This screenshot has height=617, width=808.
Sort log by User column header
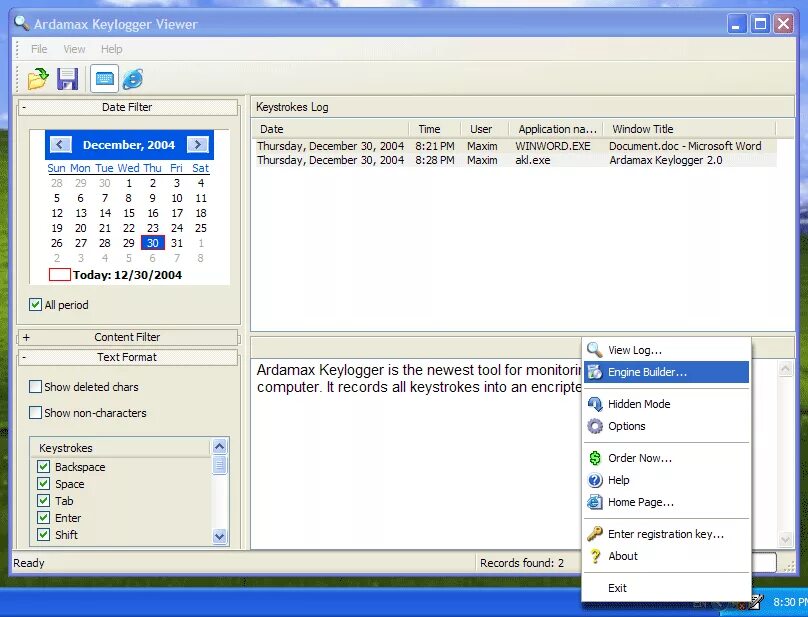(484, 129)
